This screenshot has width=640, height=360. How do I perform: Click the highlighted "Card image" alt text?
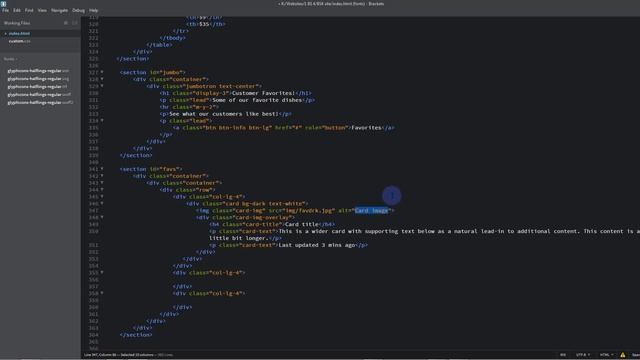(x=371, y=211)
